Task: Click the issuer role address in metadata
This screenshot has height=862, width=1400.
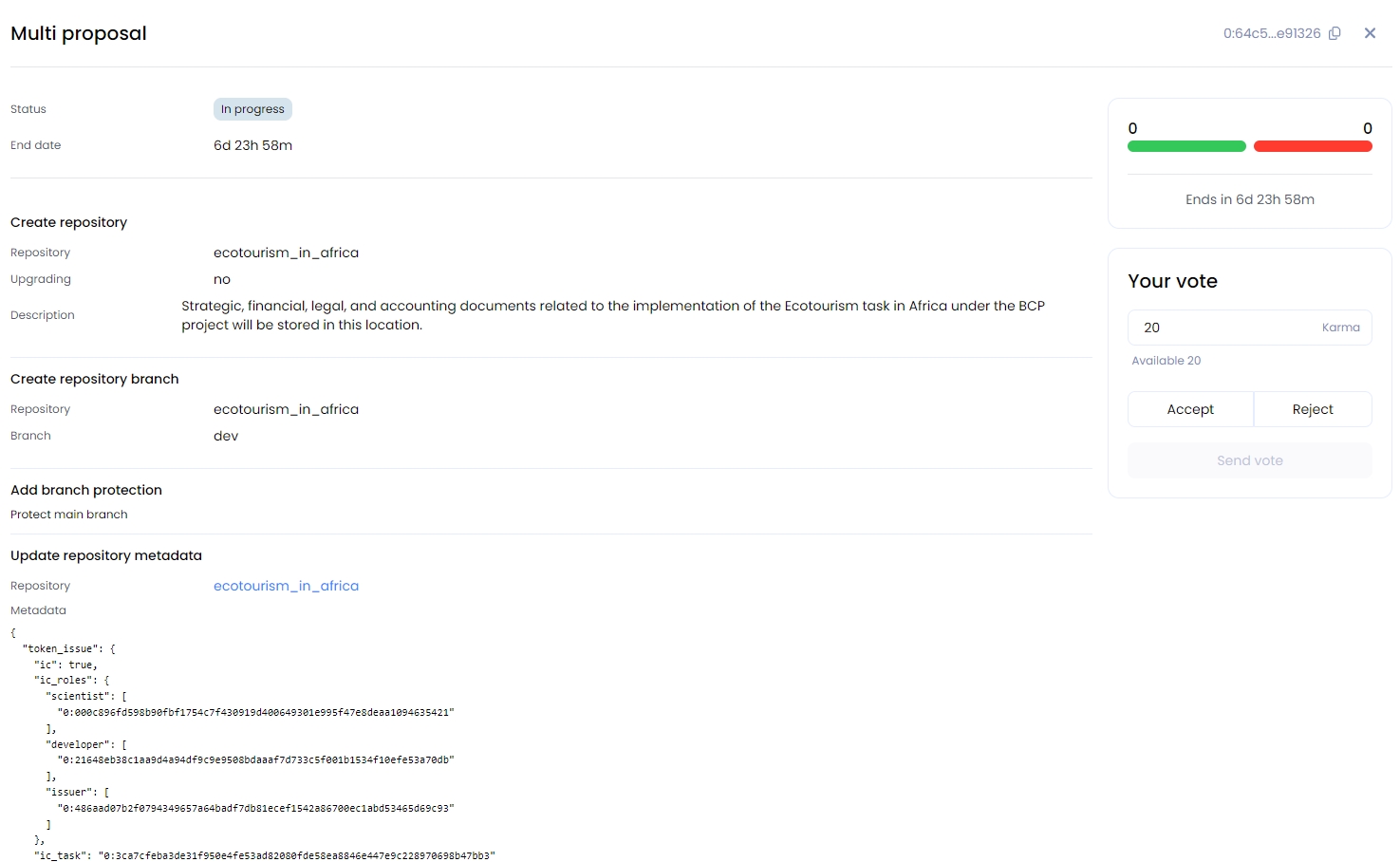Action: (255, 808)
